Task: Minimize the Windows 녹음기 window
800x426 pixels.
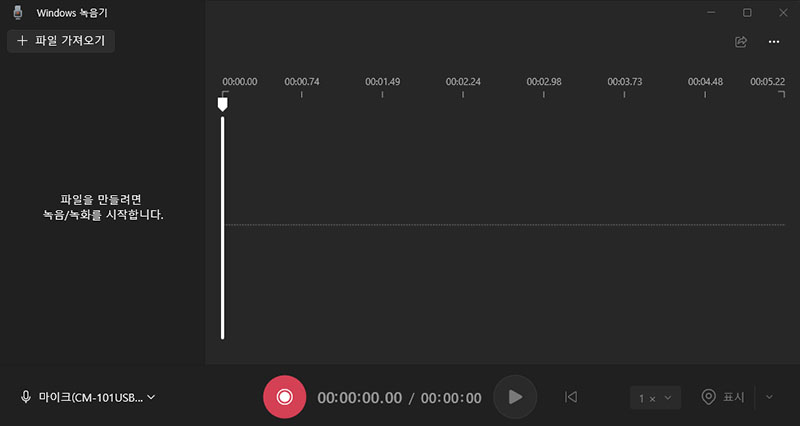Action: (711, 13)
